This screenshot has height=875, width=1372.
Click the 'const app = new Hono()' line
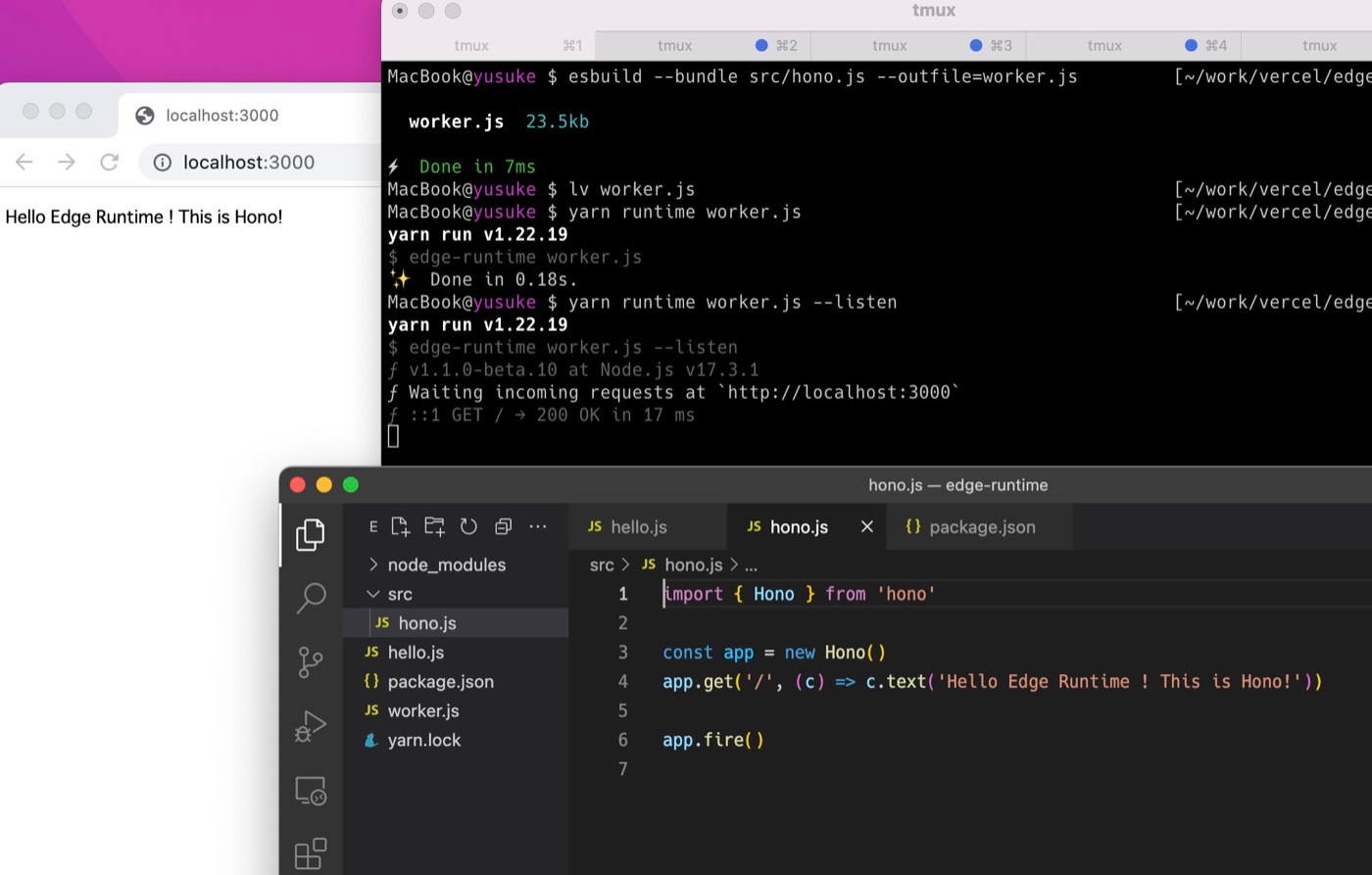(x=774, y=652)
